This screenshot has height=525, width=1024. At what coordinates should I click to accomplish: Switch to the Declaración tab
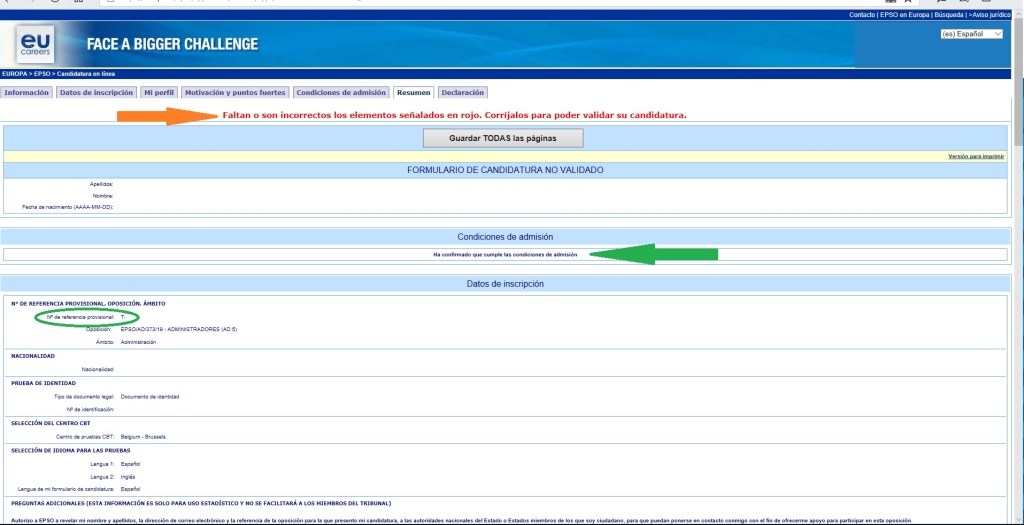coord(462,92)
